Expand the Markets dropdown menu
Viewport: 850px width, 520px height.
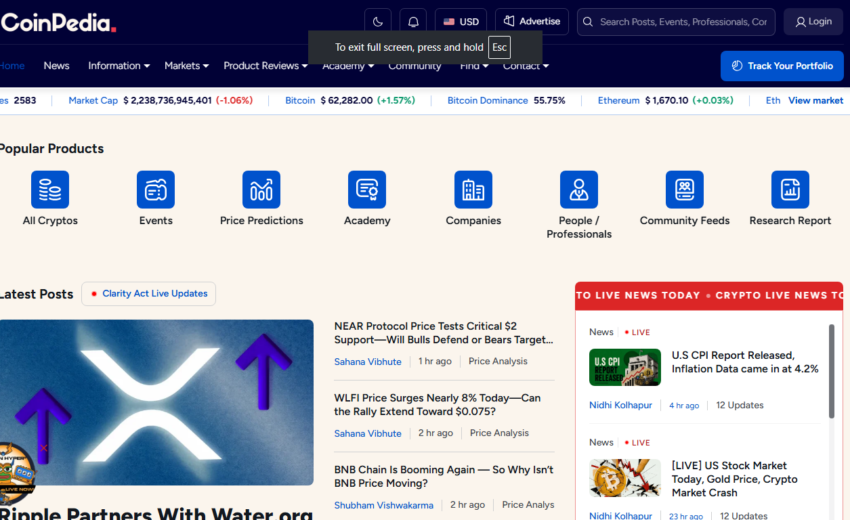(x=186, y=66)
